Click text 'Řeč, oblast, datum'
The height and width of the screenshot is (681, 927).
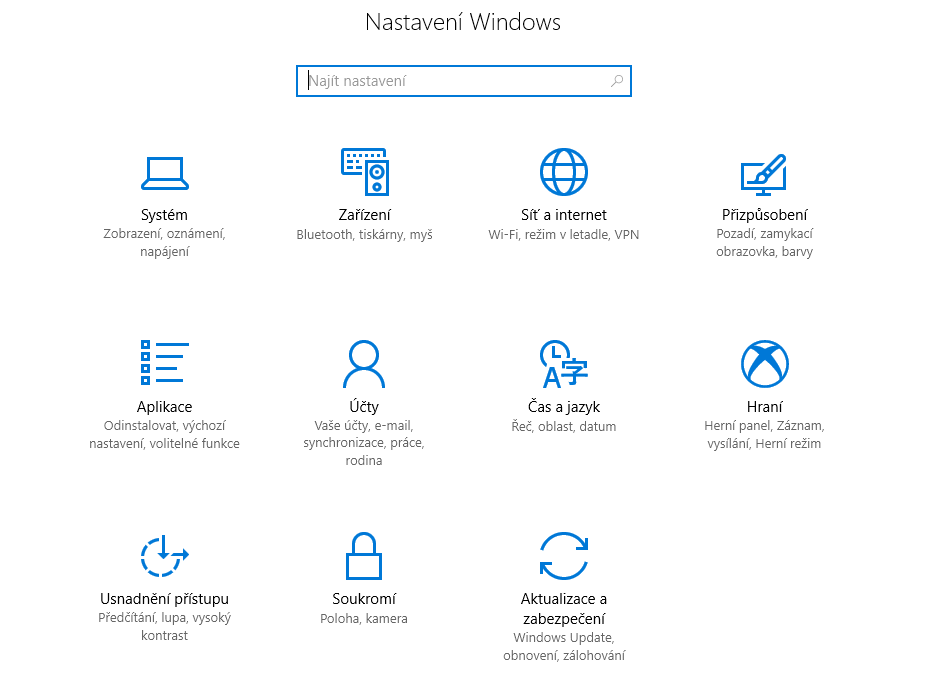pos(564,426)
